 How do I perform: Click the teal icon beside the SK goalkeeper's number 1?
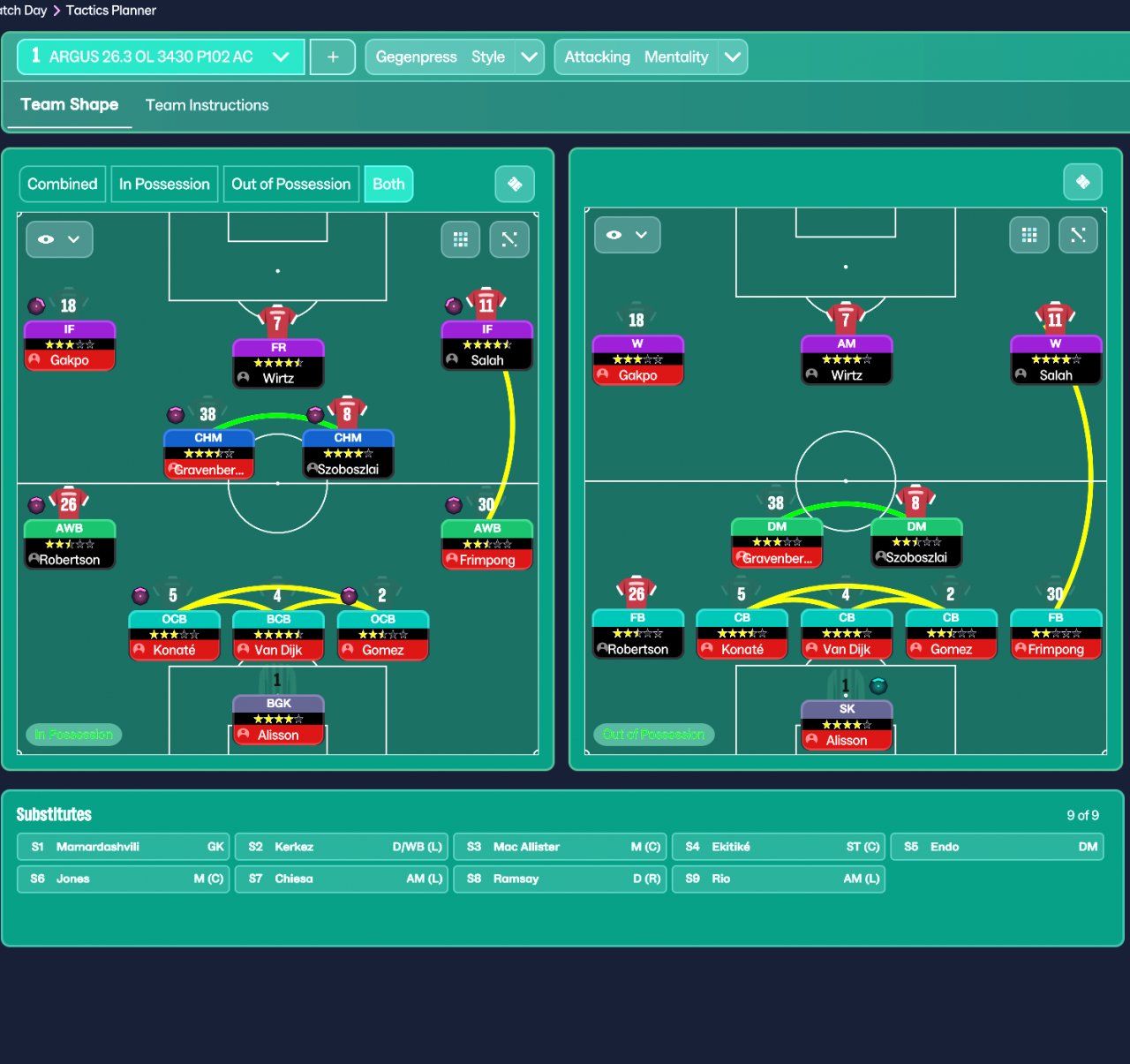tap(878, 685)
